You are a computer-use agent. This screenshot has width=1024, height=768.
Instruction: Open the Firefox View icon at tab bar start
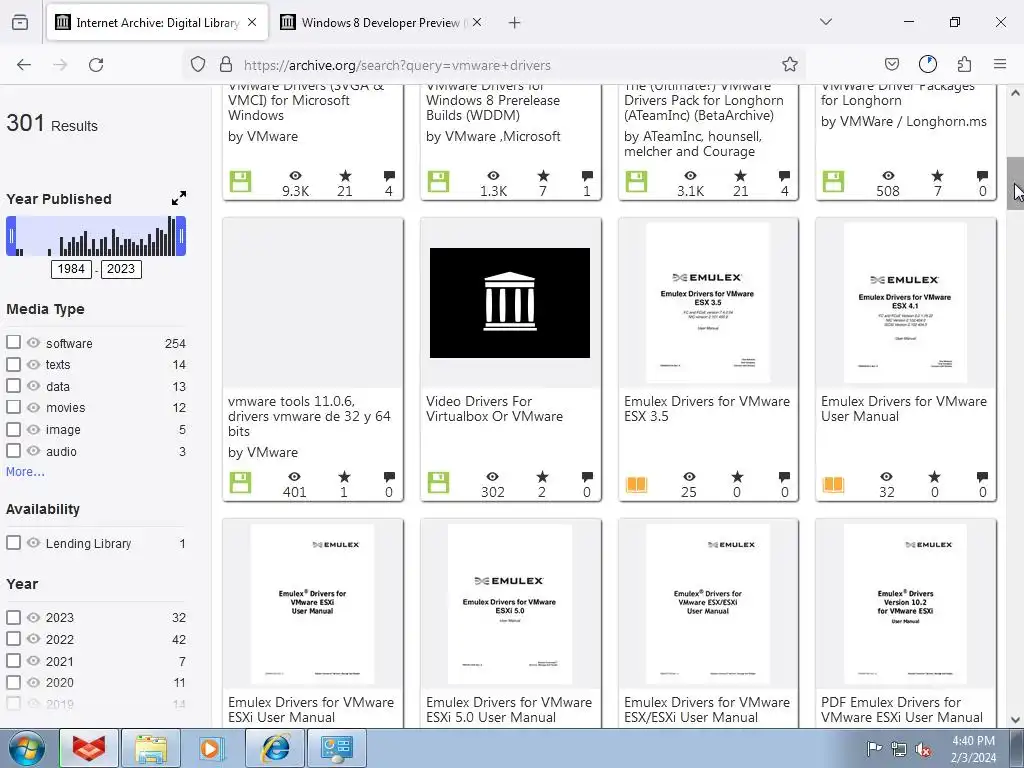(20, 22)
